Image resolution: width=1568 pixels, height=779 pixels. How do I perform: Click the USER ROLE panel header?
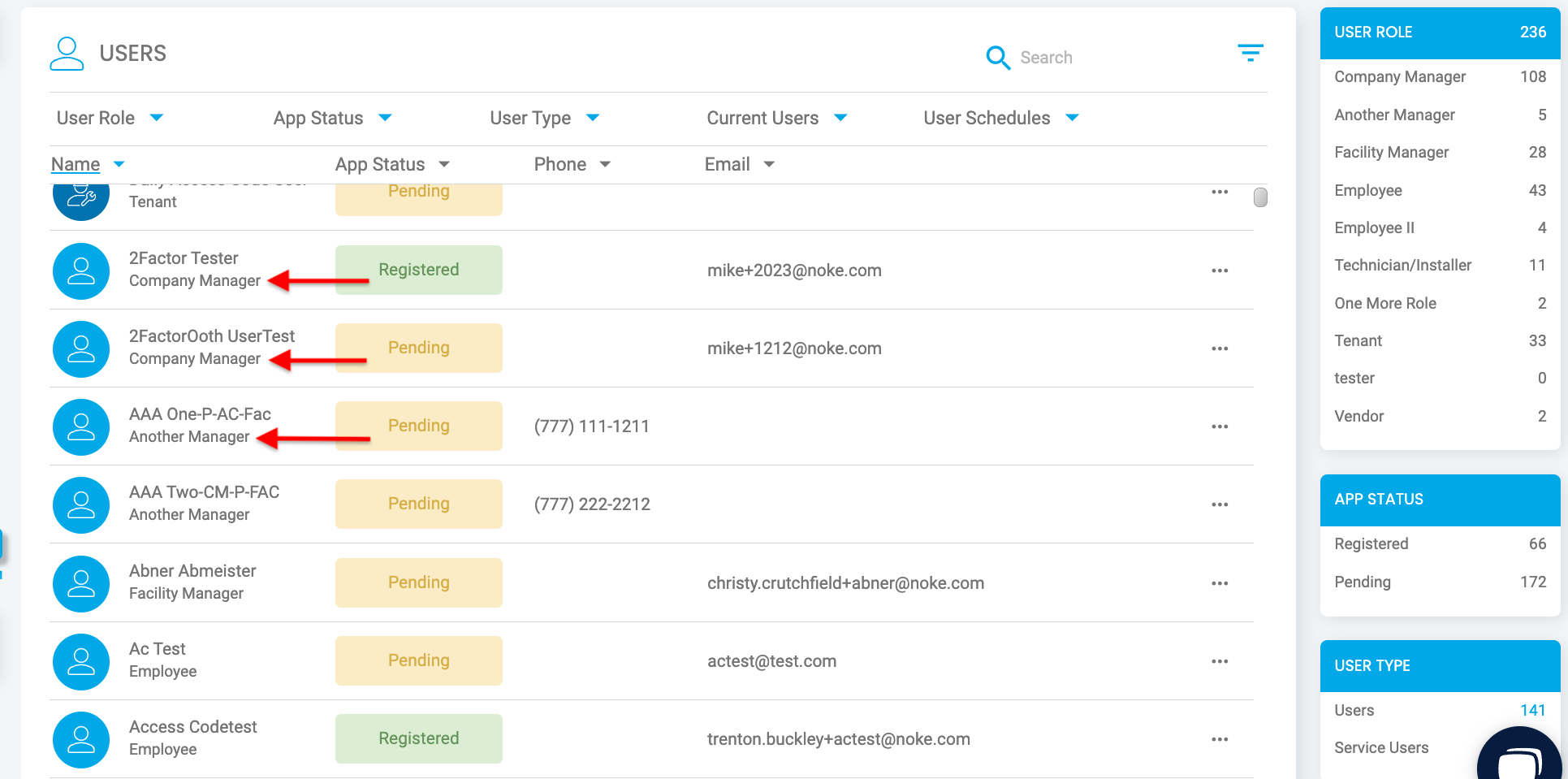click(x=1440, y=32)
